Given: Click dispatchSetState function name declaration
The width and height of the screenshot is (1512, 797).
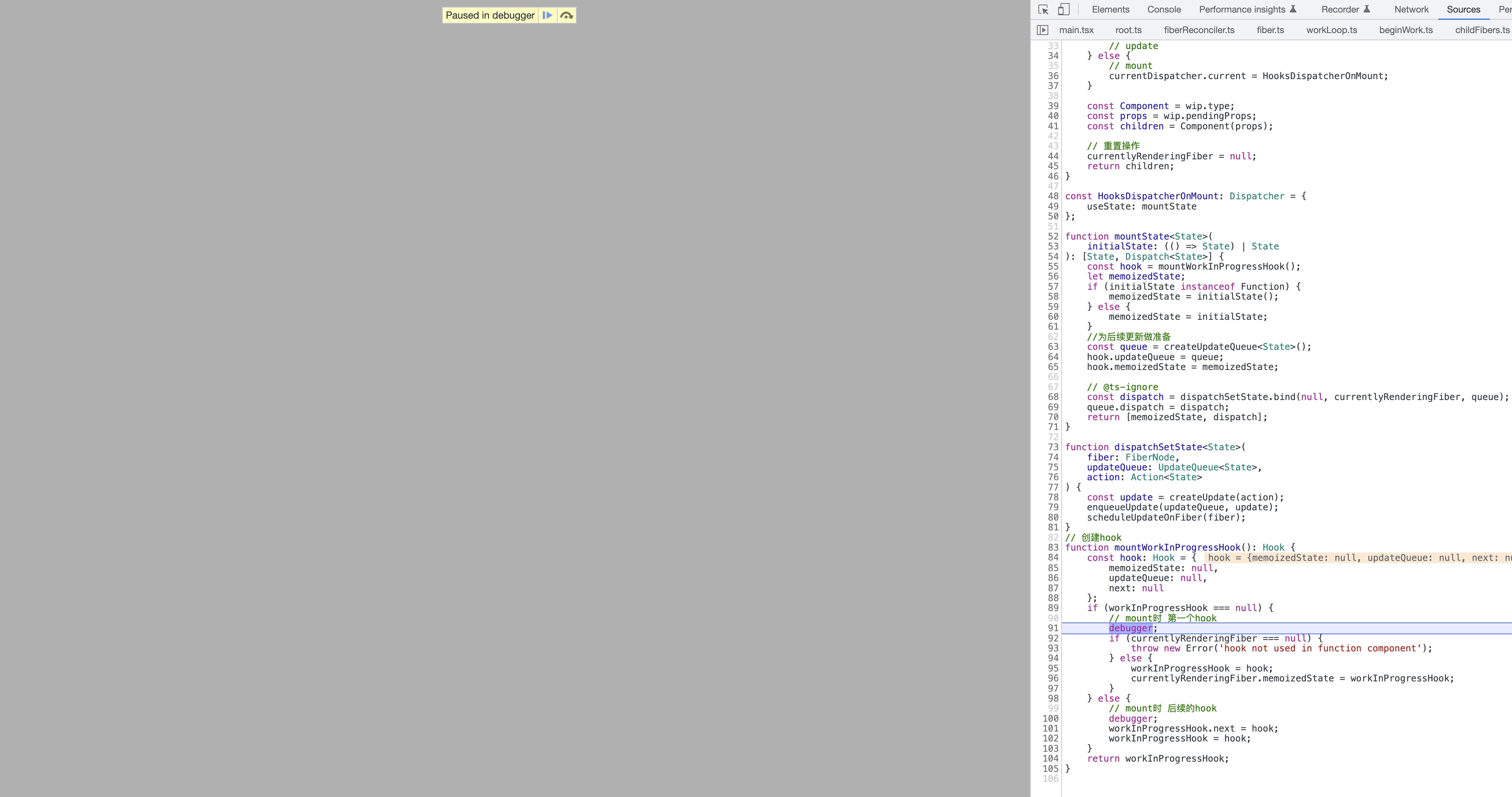Looking at the screenshot, I should click(x=1158, y=447).
